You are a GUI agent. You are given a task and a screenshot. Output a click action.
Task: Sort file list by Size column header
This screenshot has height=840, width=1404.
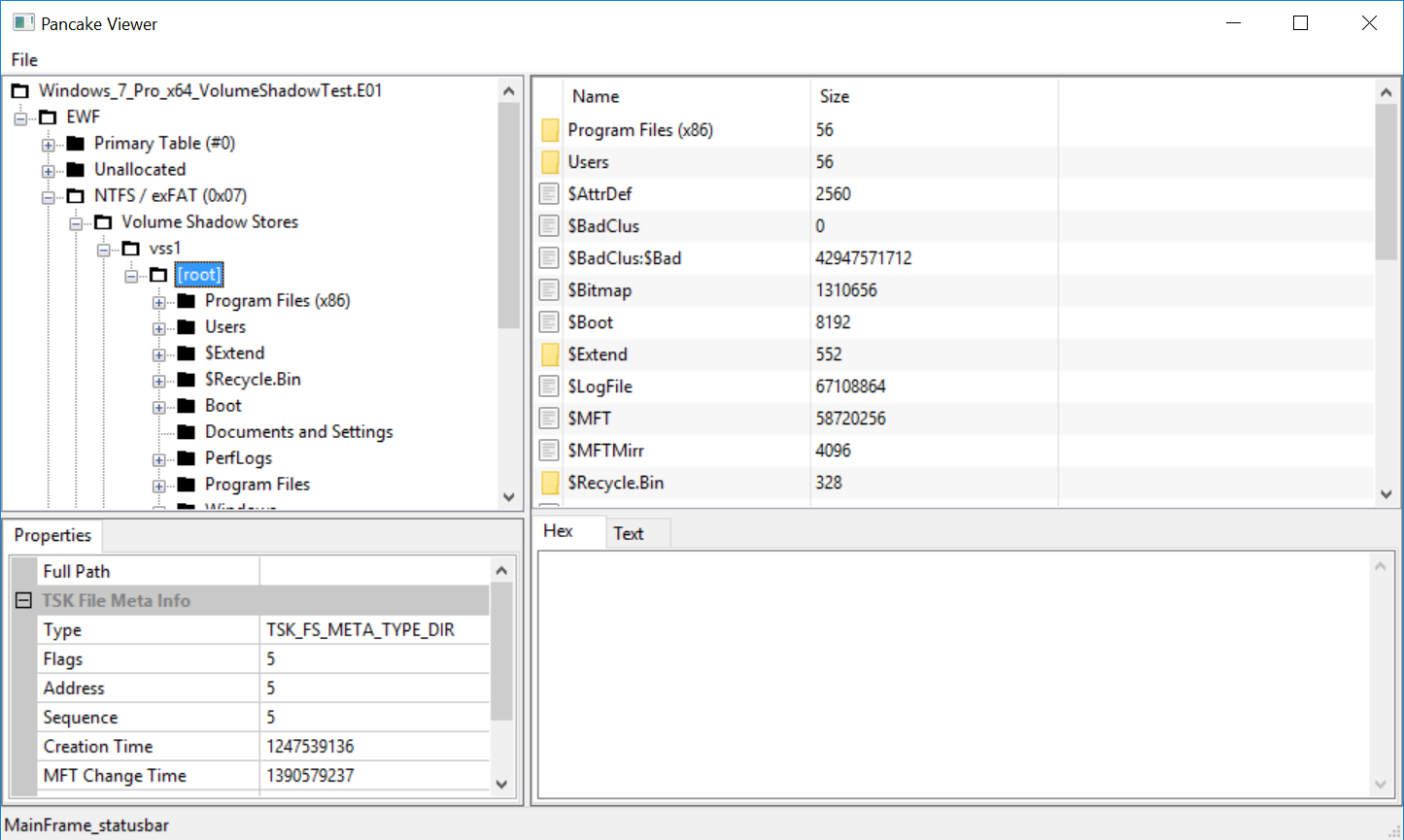[835, 96]
